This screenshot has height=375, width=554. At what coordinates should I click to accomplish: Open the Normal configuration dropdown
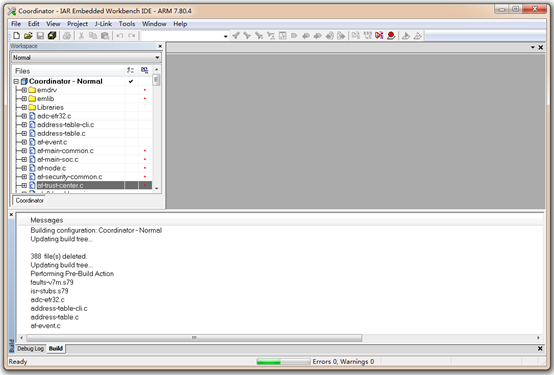coord(86,58)
